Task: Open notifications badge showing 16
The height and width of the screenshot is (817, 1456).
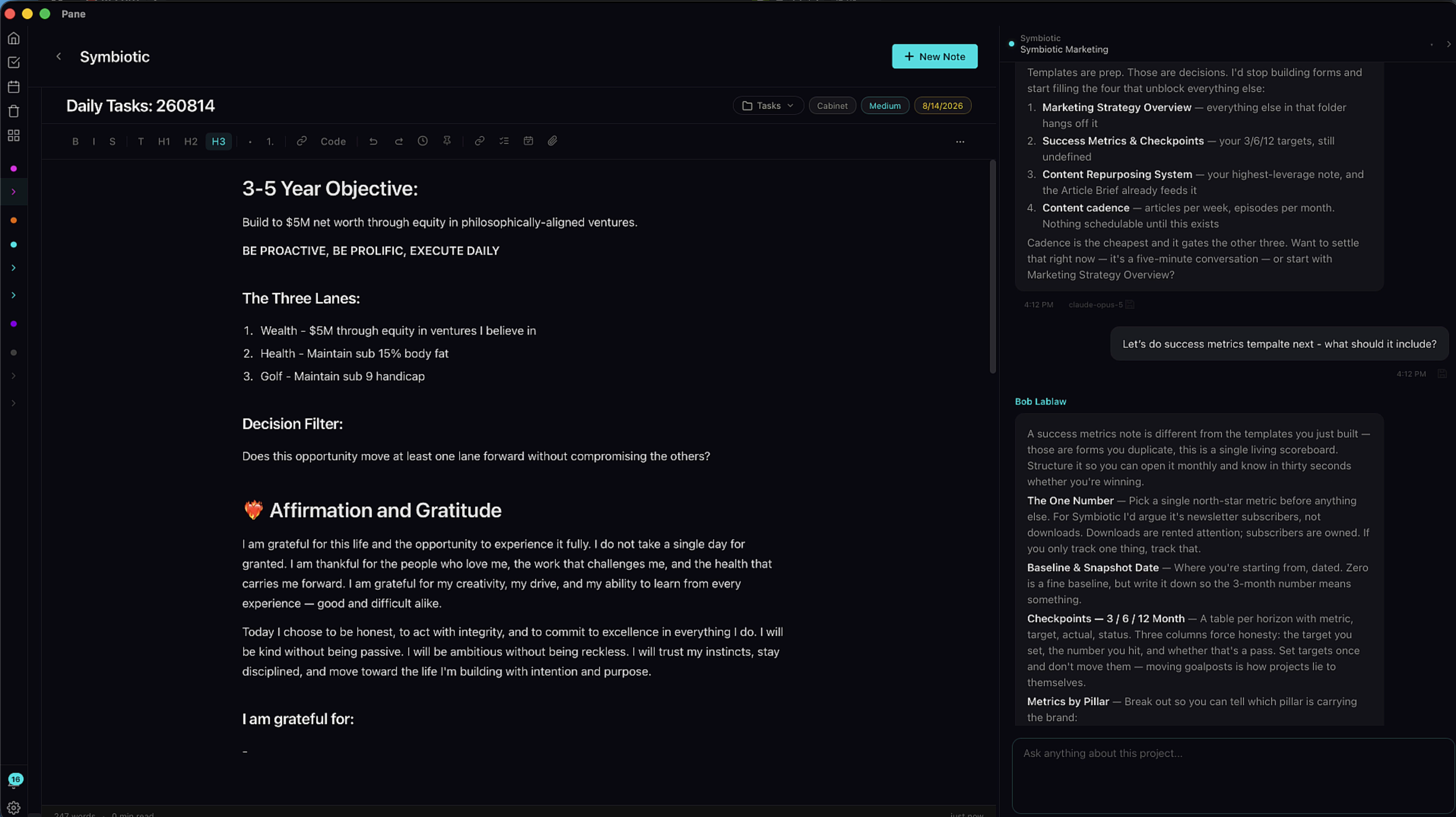Action: click(15, 780)
